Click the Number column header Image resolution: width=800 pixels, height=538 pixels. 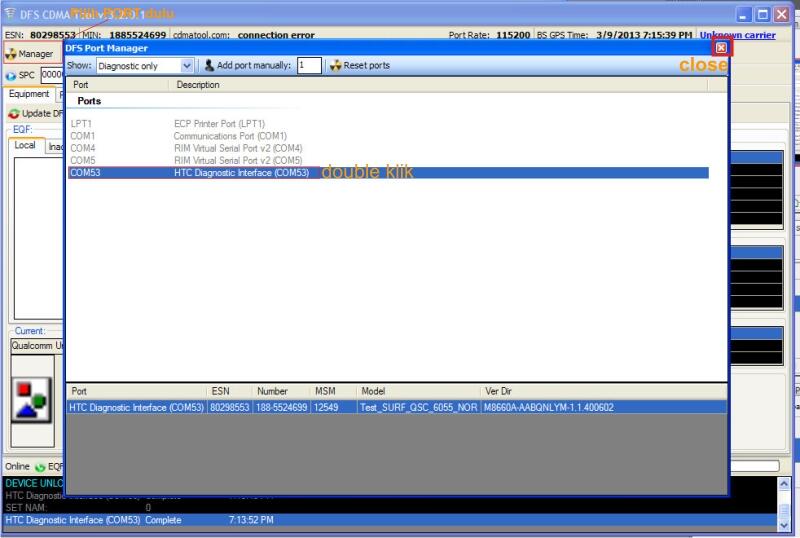pyautogui.click(x=281, y=392)
